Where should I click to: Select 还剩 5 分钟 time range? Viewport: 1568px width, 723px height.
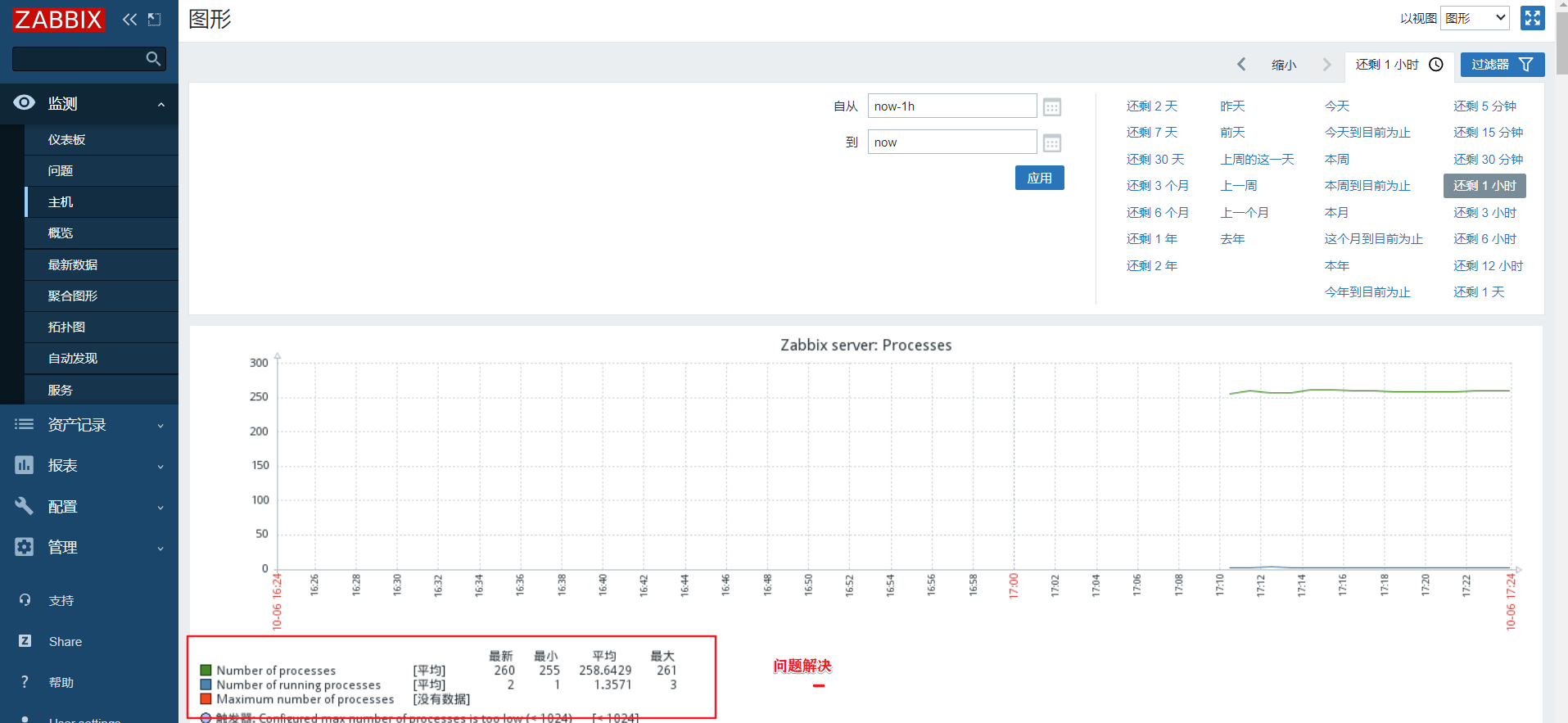1484,106
